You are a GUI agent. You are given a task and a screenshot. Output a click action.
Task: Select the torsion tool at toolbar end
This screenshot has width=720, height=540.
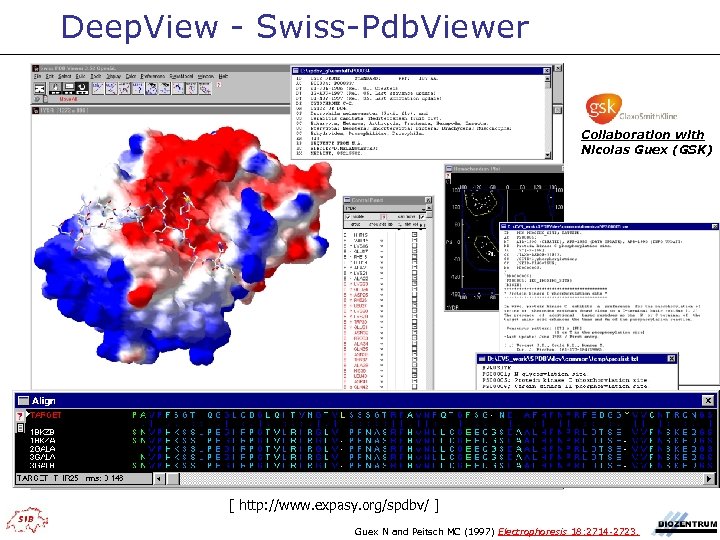205,88
